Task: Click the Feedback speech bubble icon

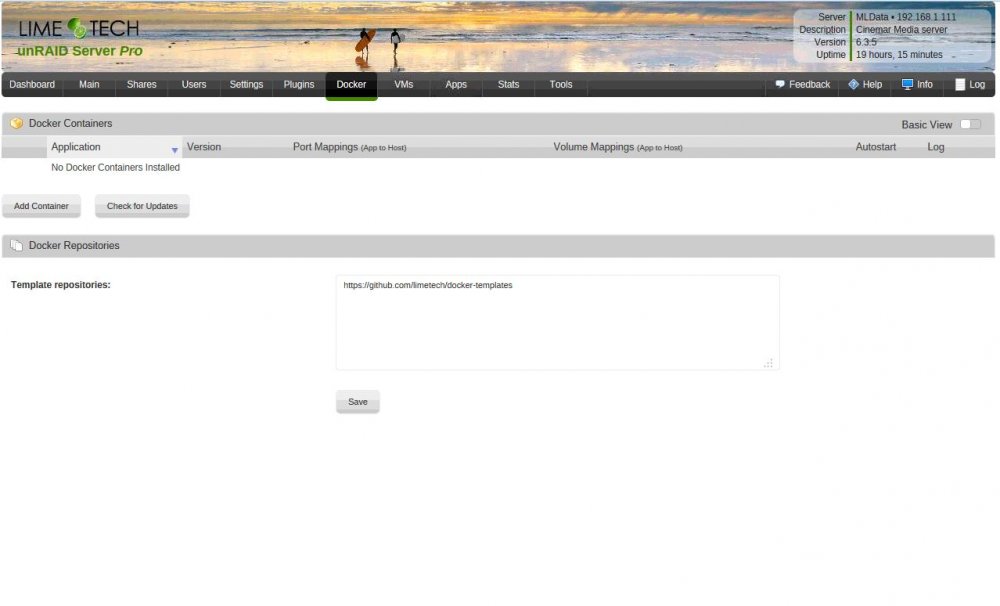Action: pyautogui.click(x=780, y=84)
